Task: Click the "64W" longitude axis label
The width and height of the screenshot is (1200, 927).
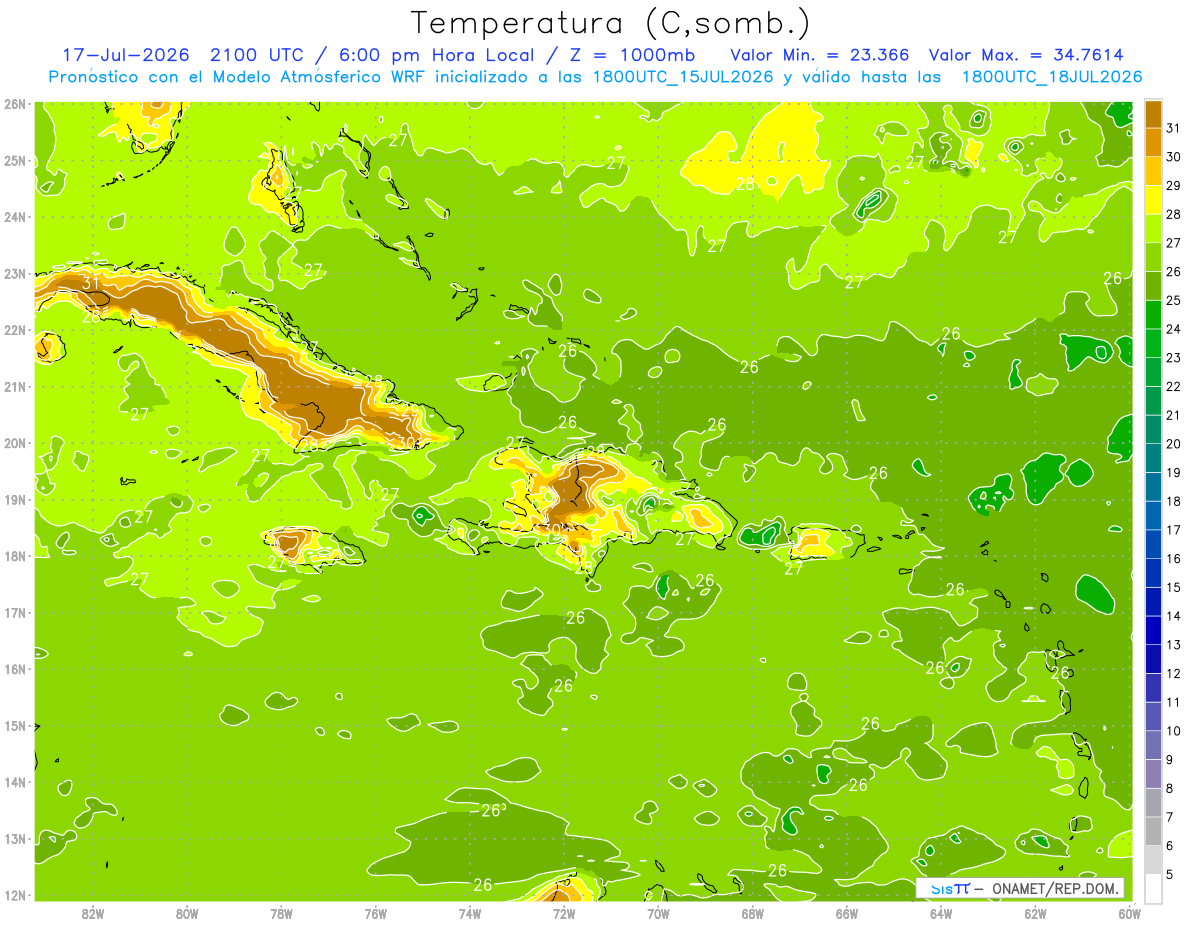Action: 941,914
